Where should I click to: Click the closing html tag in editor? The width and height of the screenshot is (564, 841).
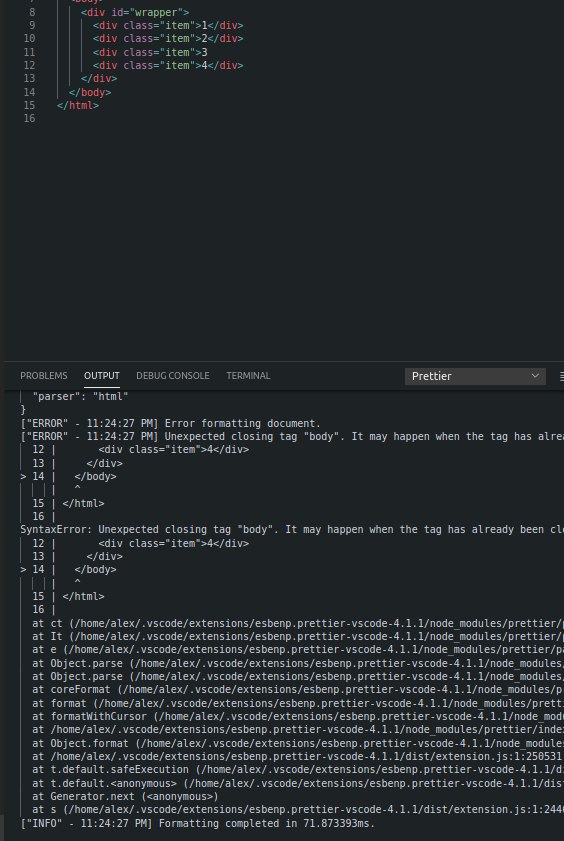(78, 105)
